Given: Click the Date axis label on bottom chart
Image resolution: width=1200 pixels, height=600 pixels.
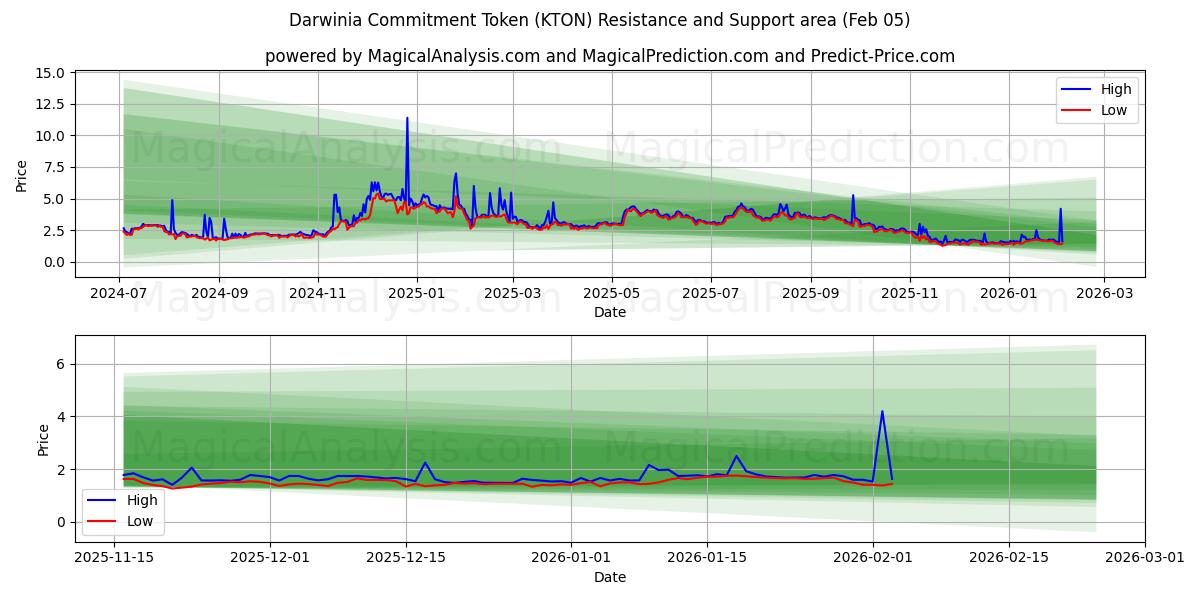Looking at the screenshot, I should click(x=611, y=577).
